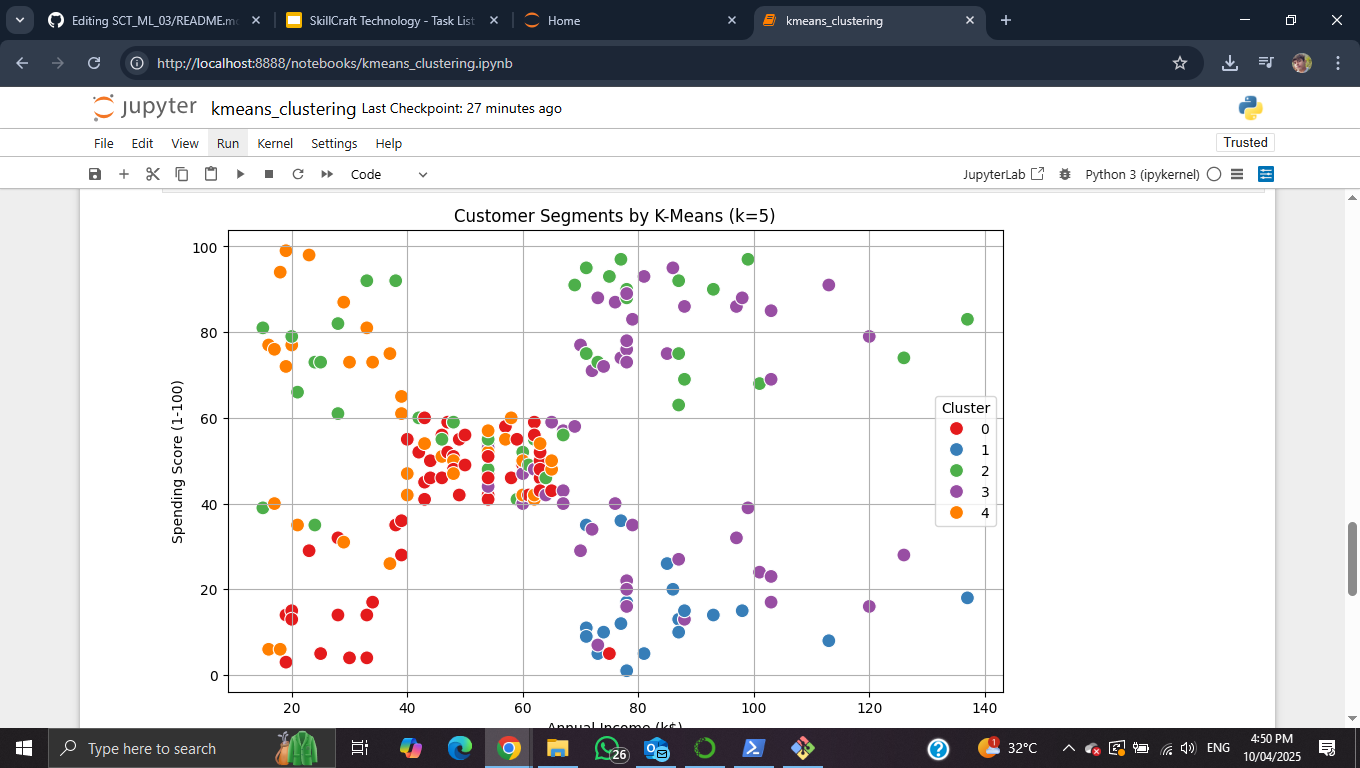Open the File menu

coord(104,143)
